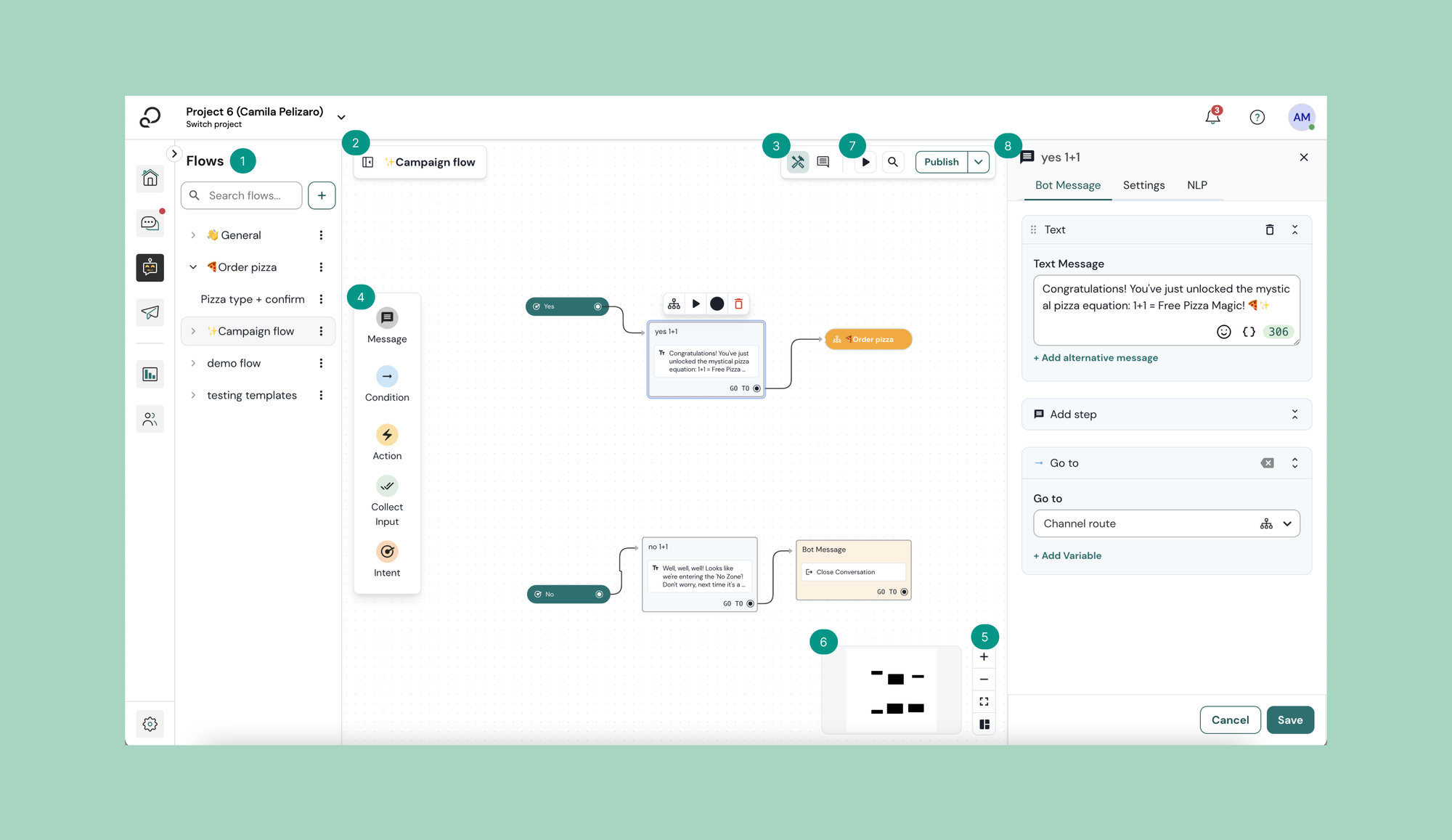Select the Condition node icon
Viewport: 1452px width, 840px height.
(x=387, y=376)
